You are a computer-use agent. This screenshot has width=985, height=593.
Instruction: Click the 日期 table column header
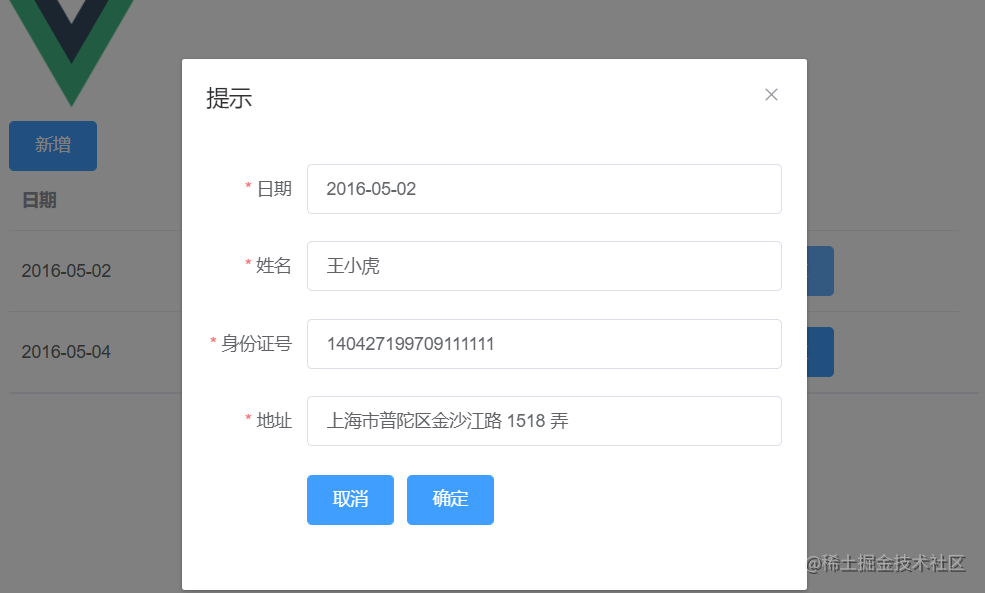tap(40, 200)
